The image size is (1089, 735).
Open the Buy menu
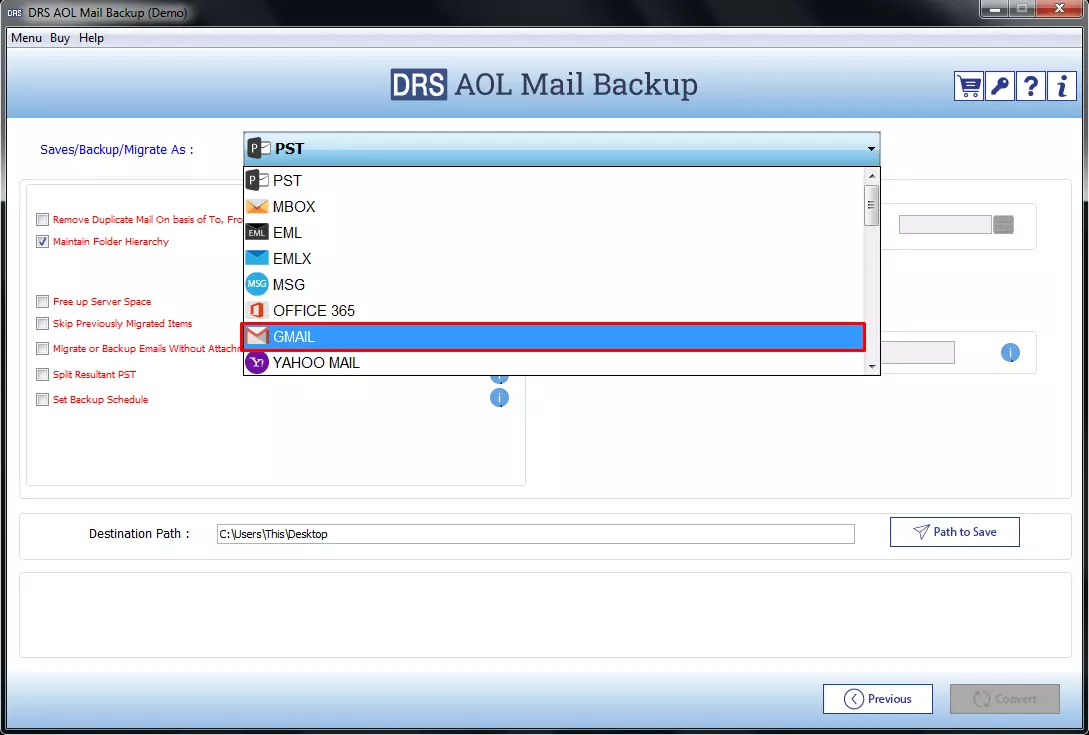(60, 38)
